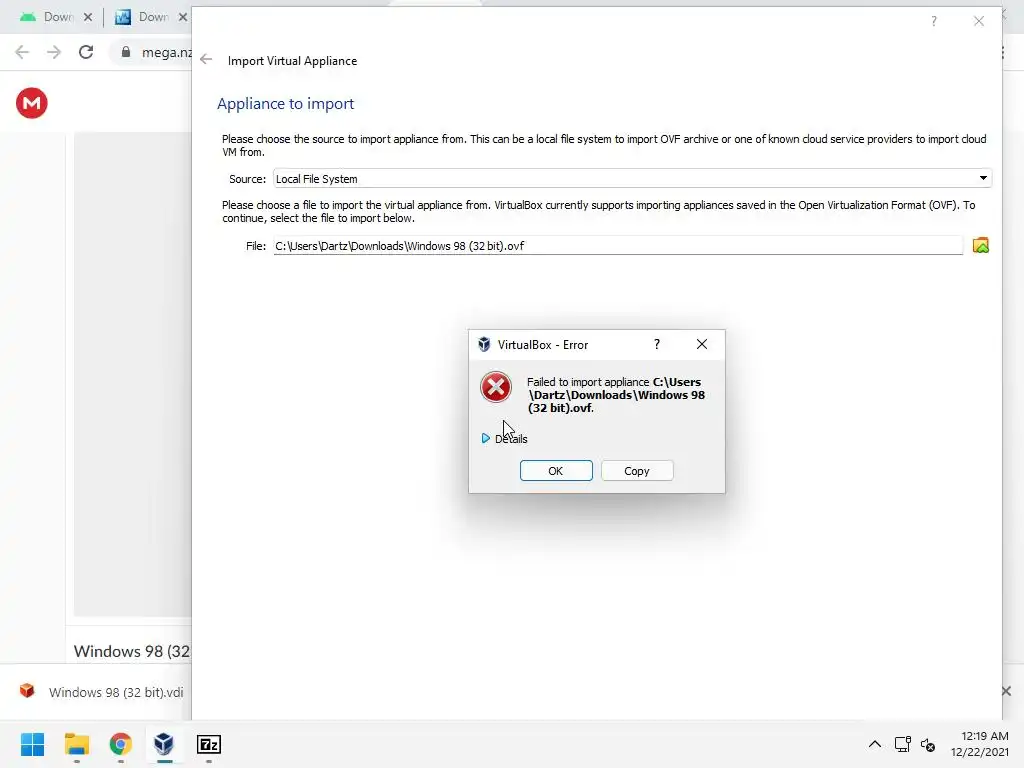Image resolution: width=1024 pixels, height=768 pixels.
Task: Click the Windows 98 (32 heading on MEGA page
Action: (x=132, y=651)
